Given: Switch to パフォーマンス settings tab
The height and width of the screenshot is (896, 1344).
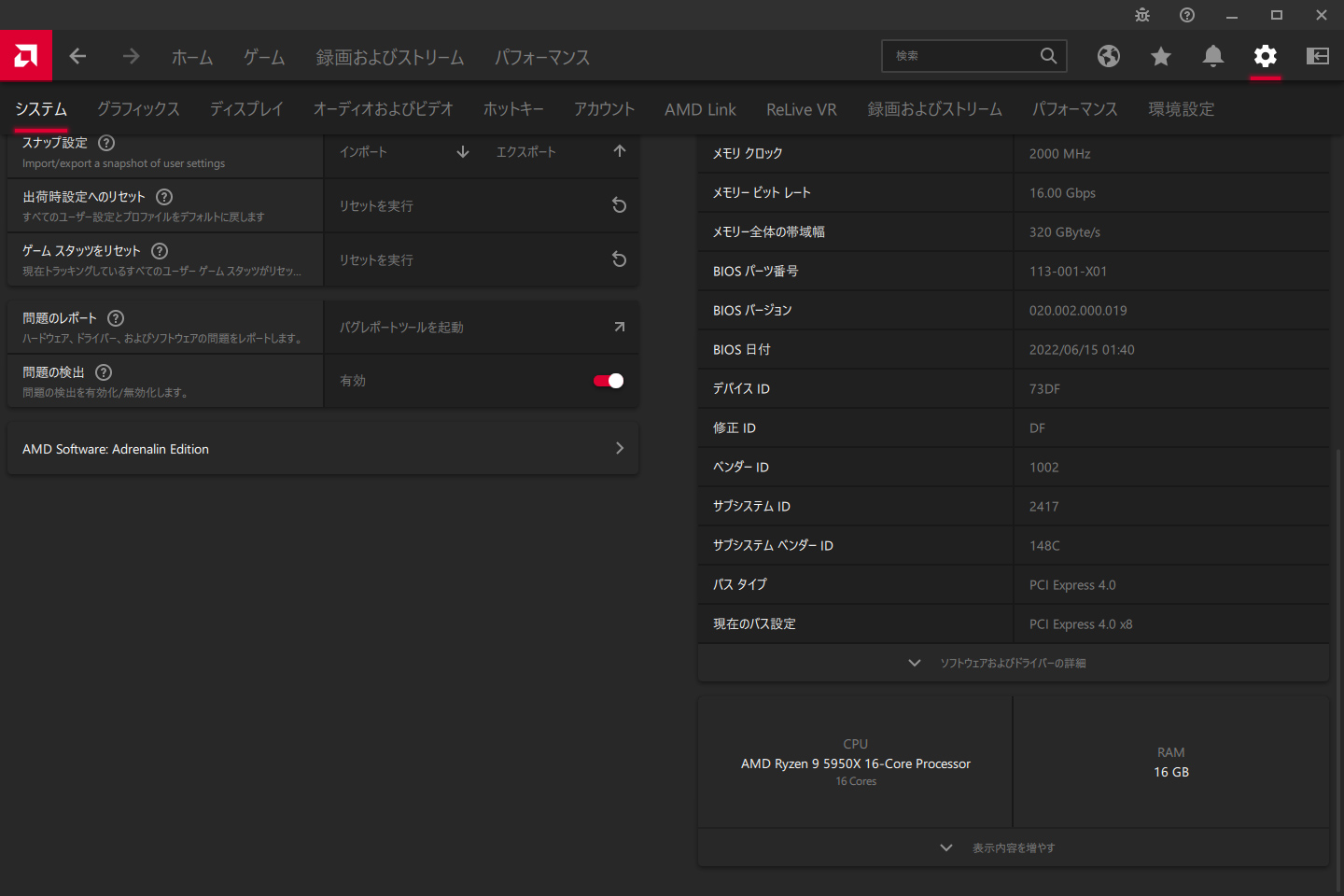Looking at the screenshot, I should click(x=1075, y=109).
